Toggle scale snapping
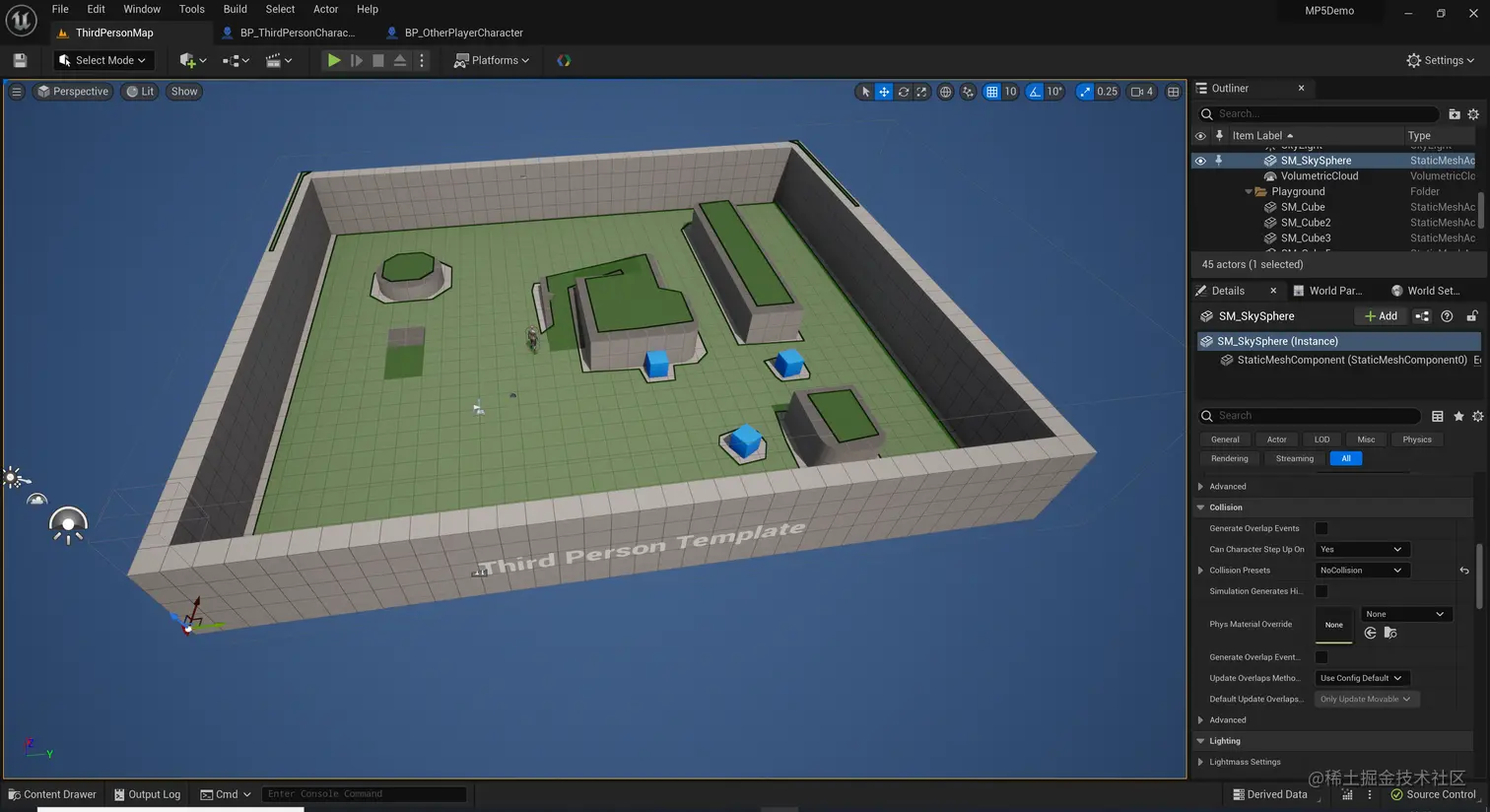This screenshot has height=812, width=1490. tap(1085, 92)
